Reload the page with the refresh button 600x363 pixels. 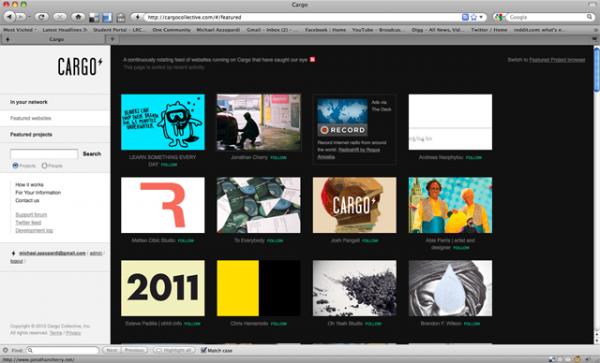click(x=41, y=17)
